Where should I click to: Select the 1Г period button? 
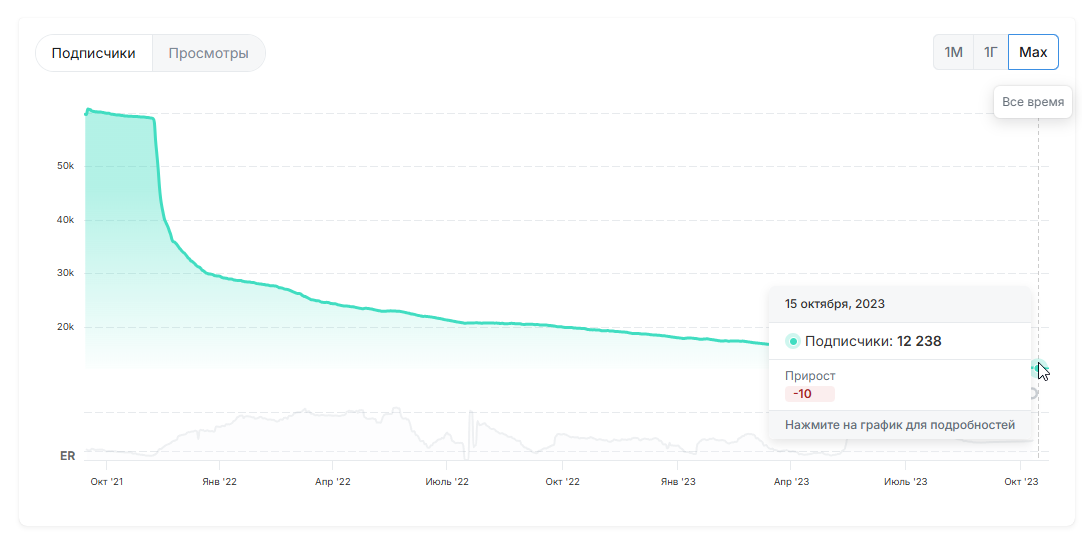[x=990, y=52]
